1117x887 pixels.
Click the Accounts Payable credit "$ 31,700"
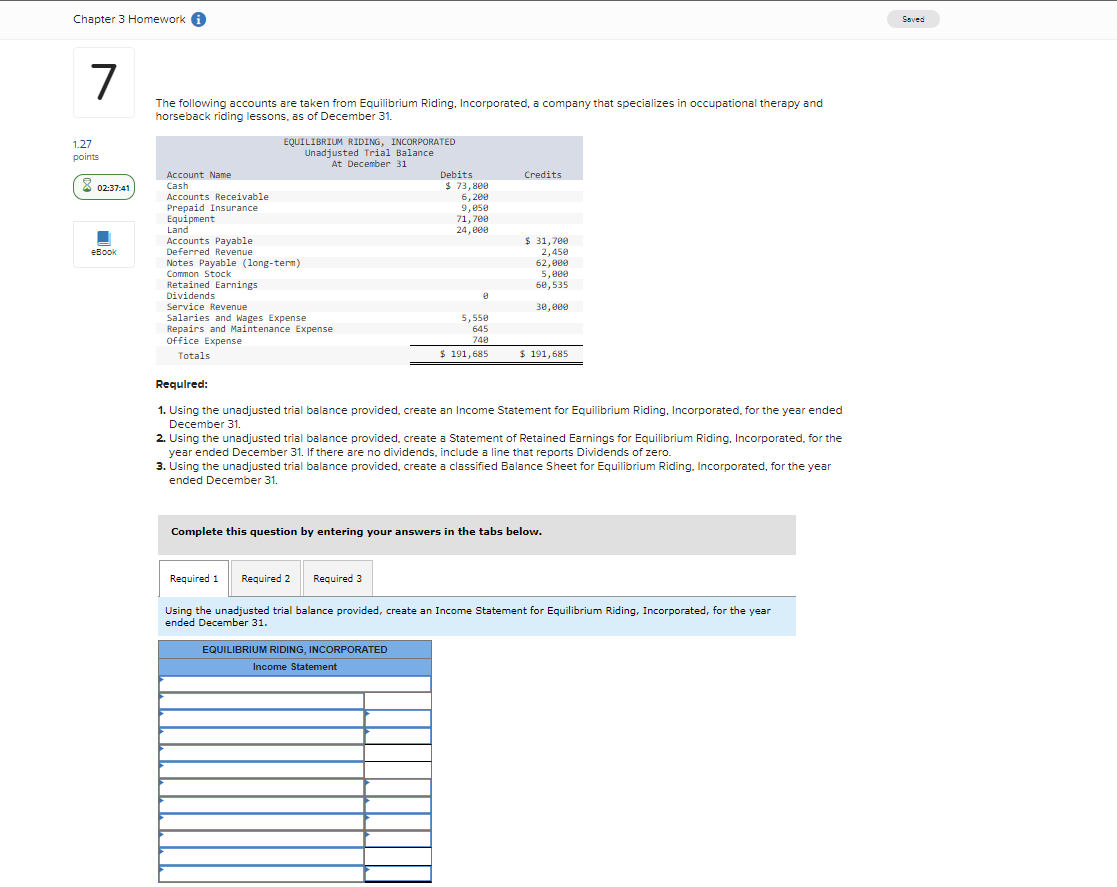pyautogui.click(x=546, y=241)
